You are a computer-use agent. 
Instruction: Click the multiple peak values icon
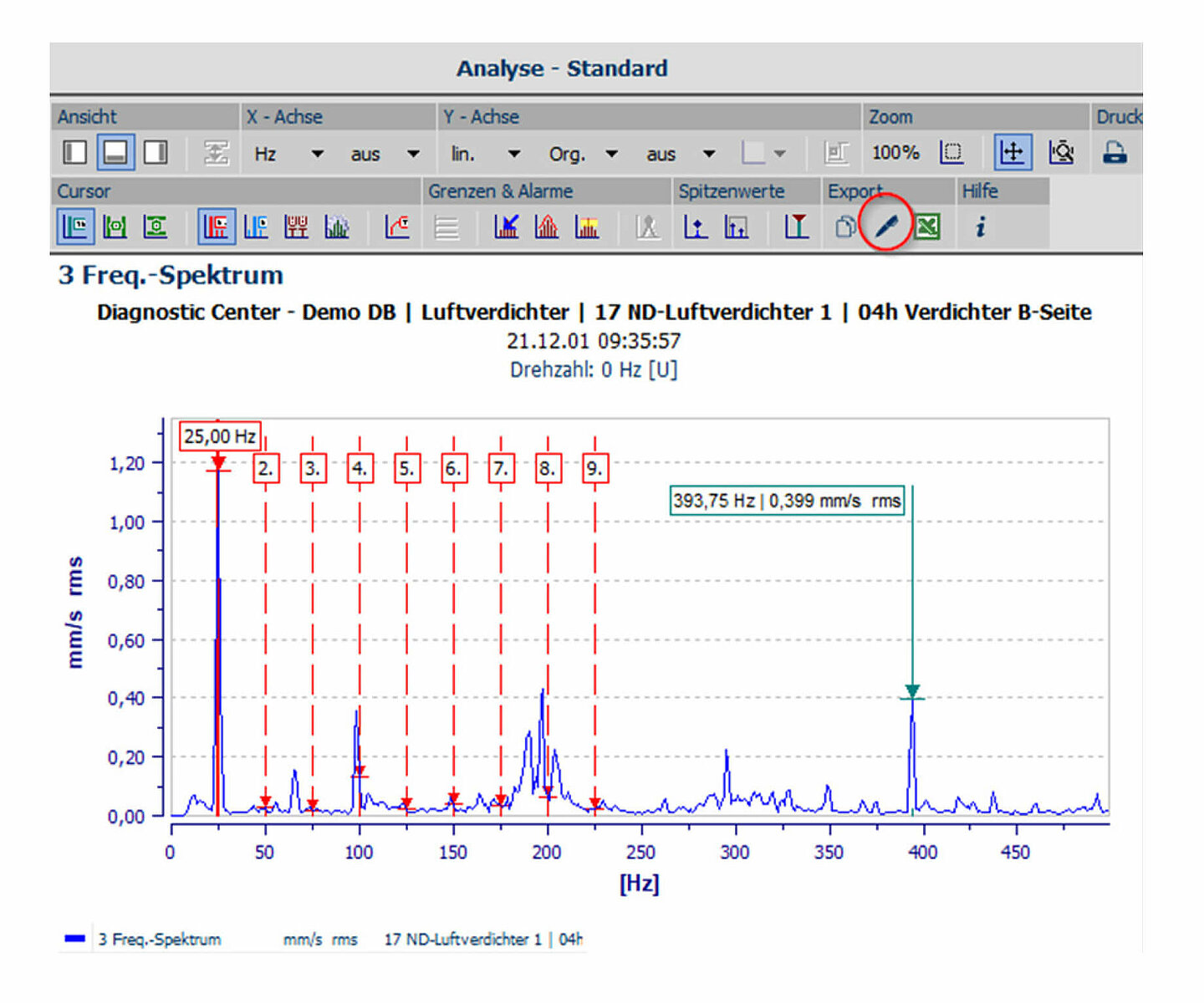pos(737,227)
